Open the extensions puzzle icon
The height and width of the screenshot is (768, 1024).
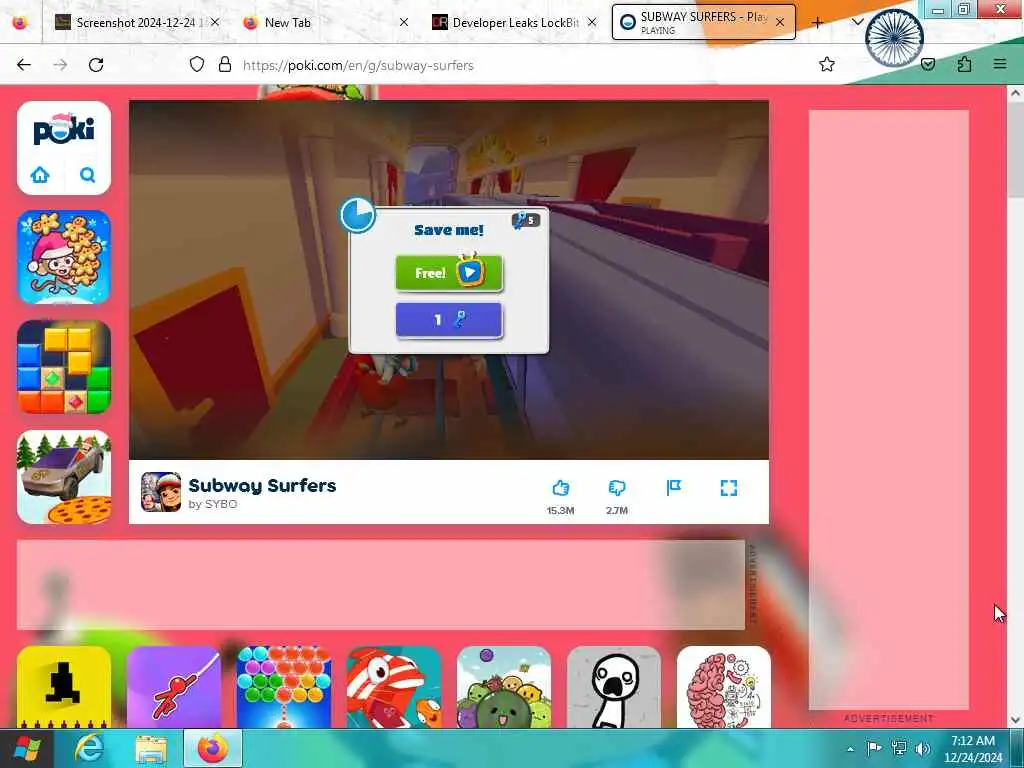coord(964,64)
